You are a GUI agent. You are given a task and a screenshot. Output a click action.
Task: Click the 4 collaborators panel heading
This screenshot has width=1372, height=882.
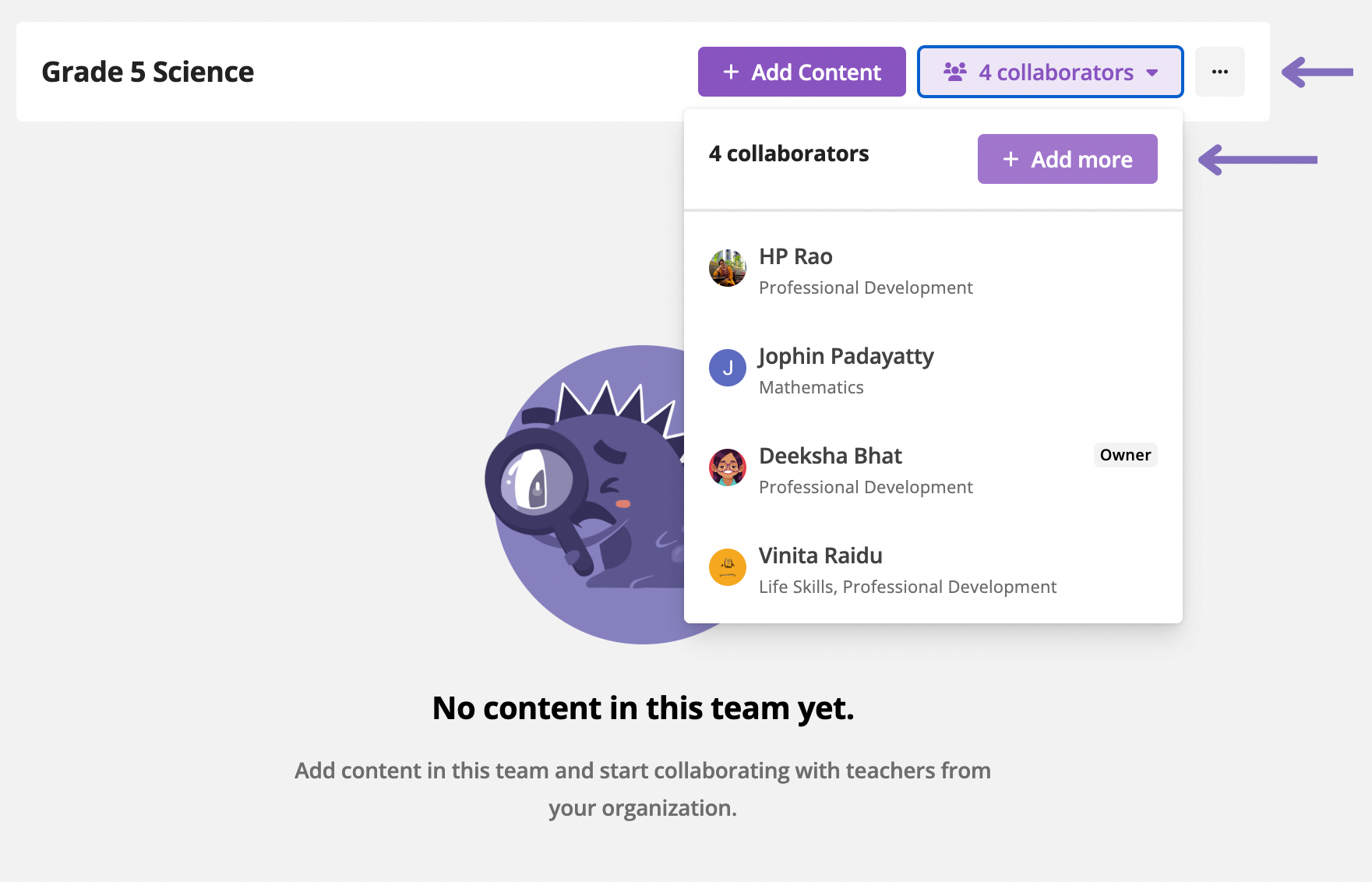[x=788, y=153]
